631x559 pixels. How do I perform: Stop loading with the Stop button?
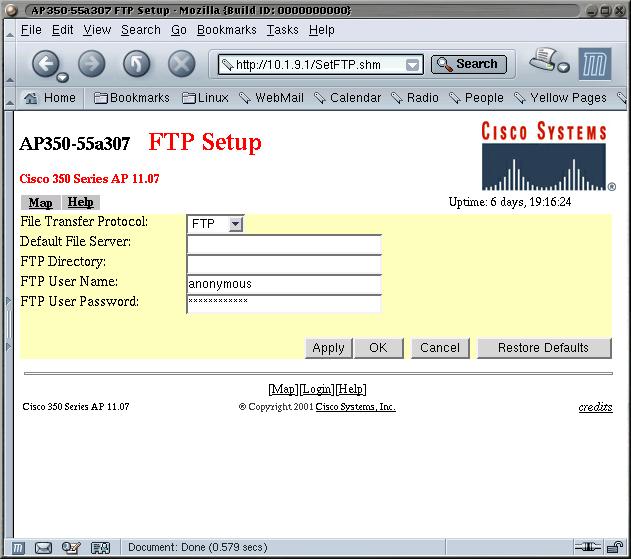click(181, 64)
